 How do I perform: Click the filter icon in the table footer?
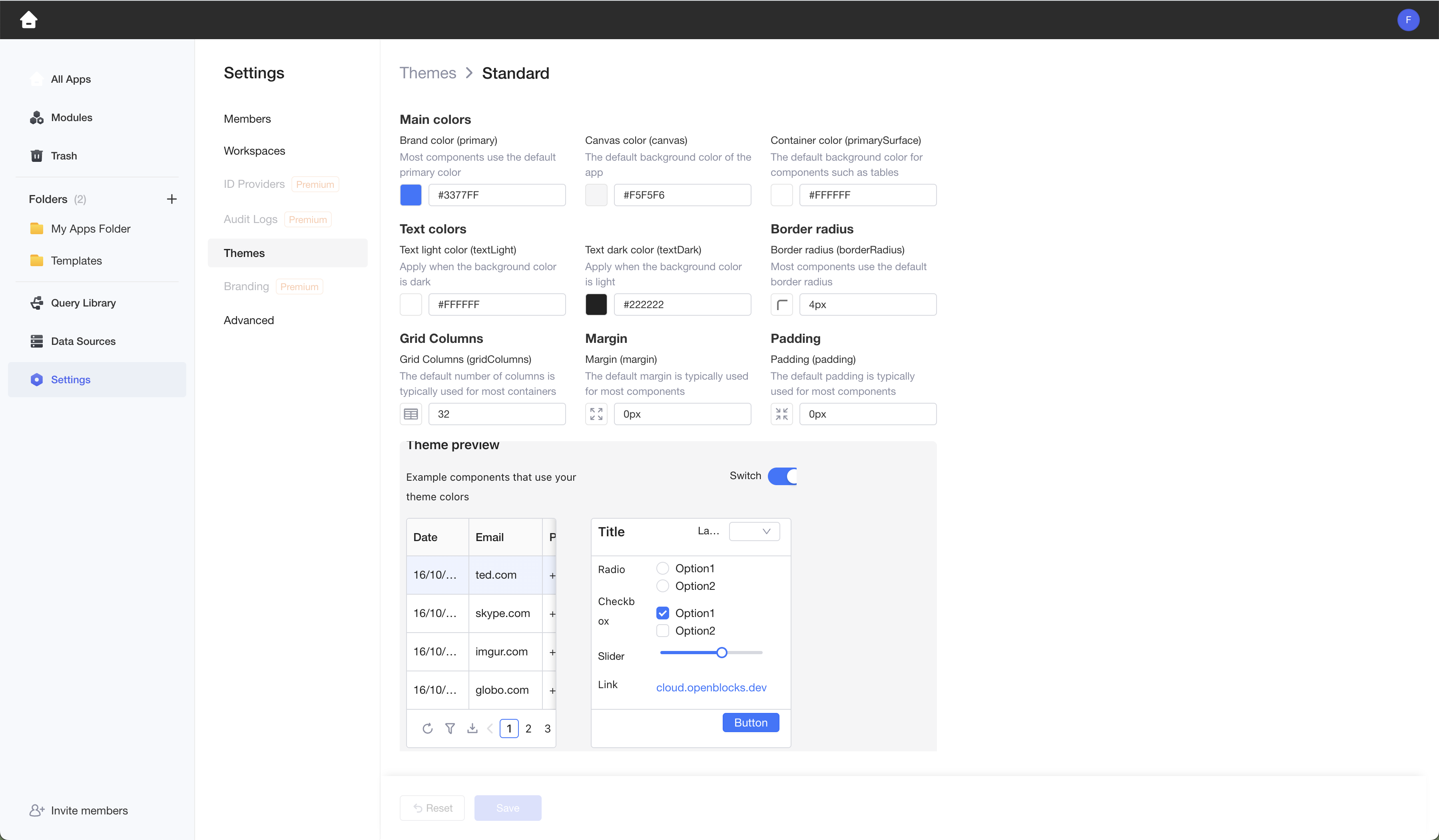click(450, 728)
